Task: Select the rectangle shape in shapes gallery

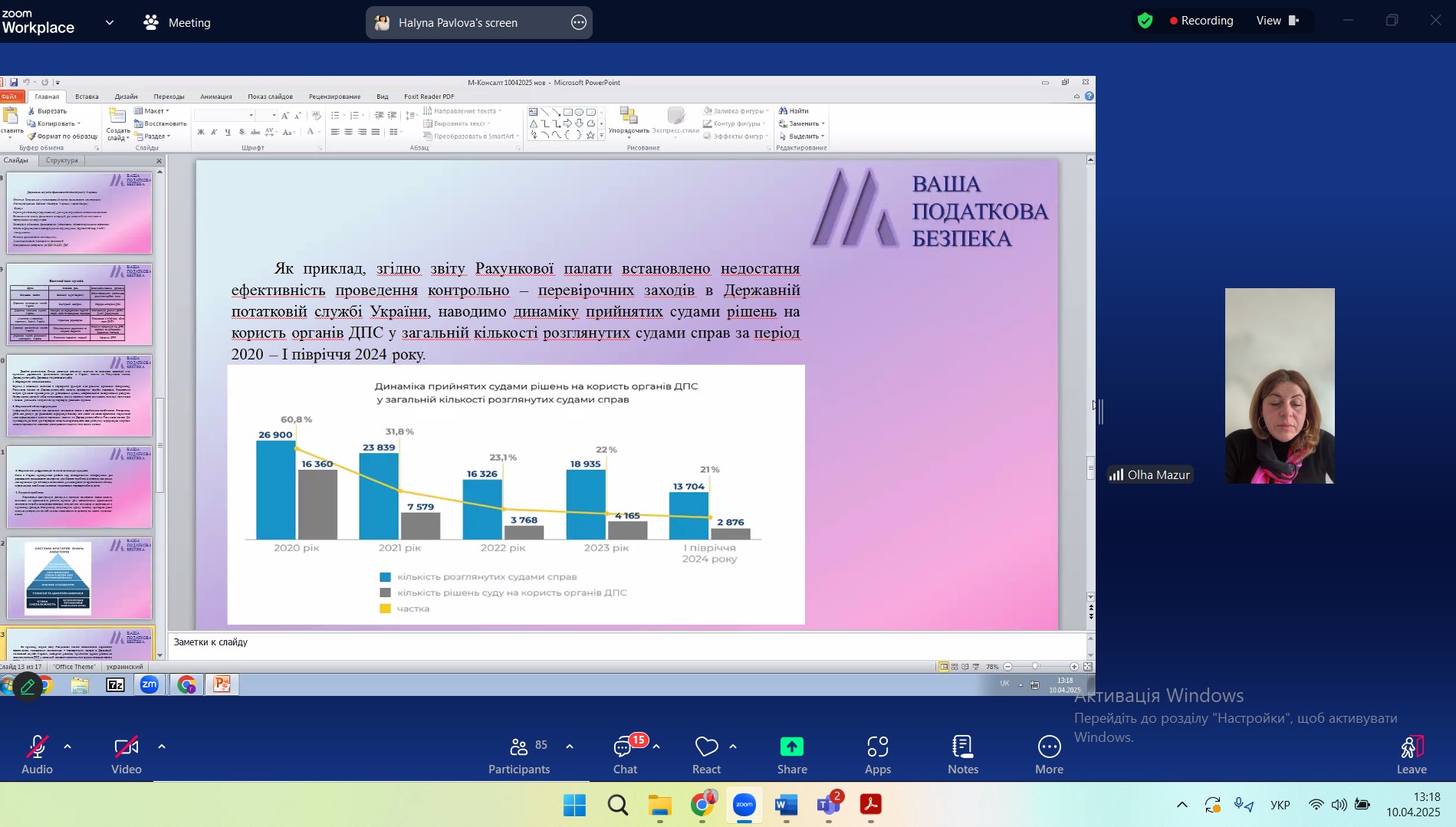Action: pyautogui.click(x=568, y=112)
